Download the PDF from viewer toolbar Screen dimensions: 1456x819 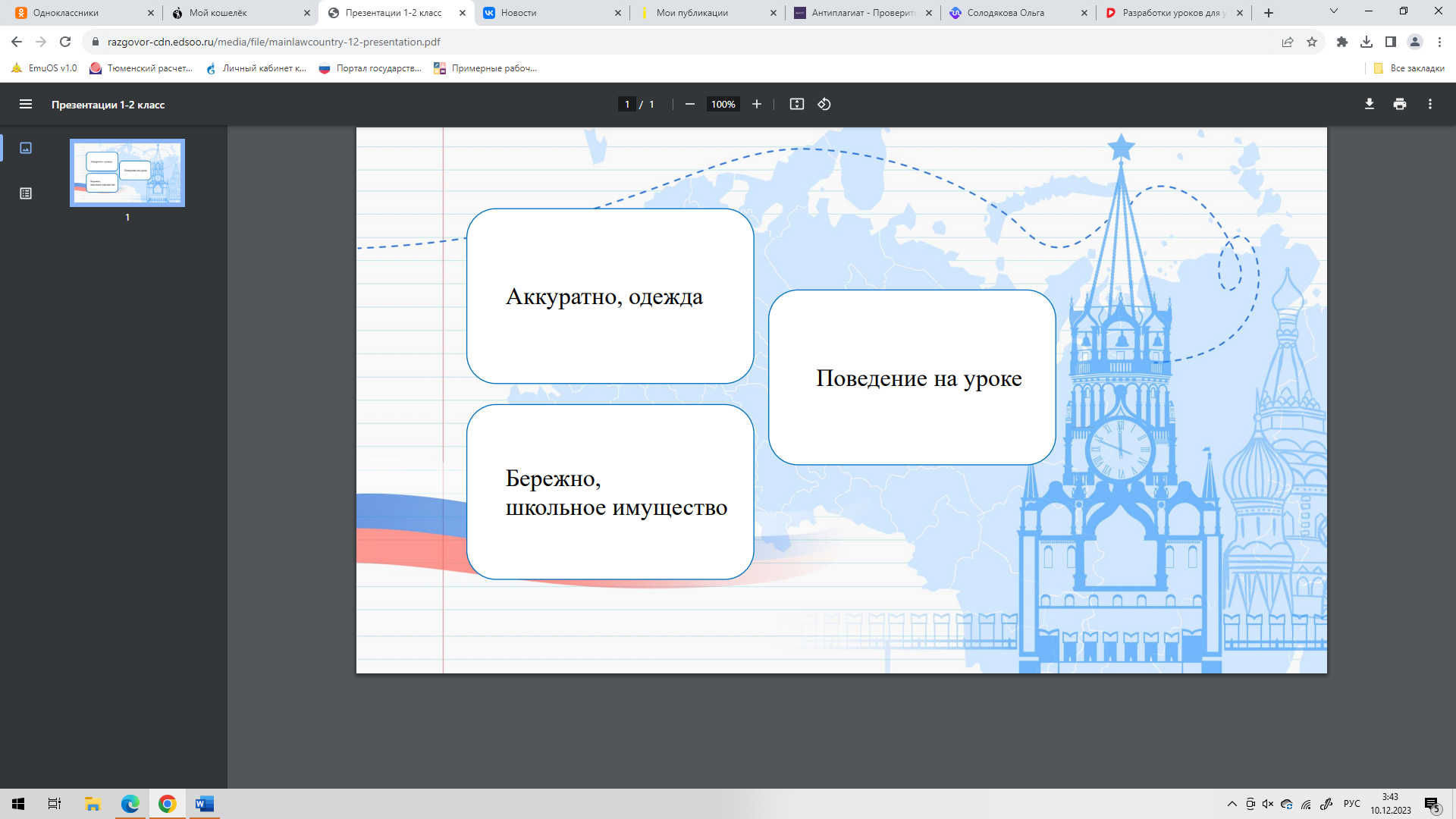pos(1370,105)
